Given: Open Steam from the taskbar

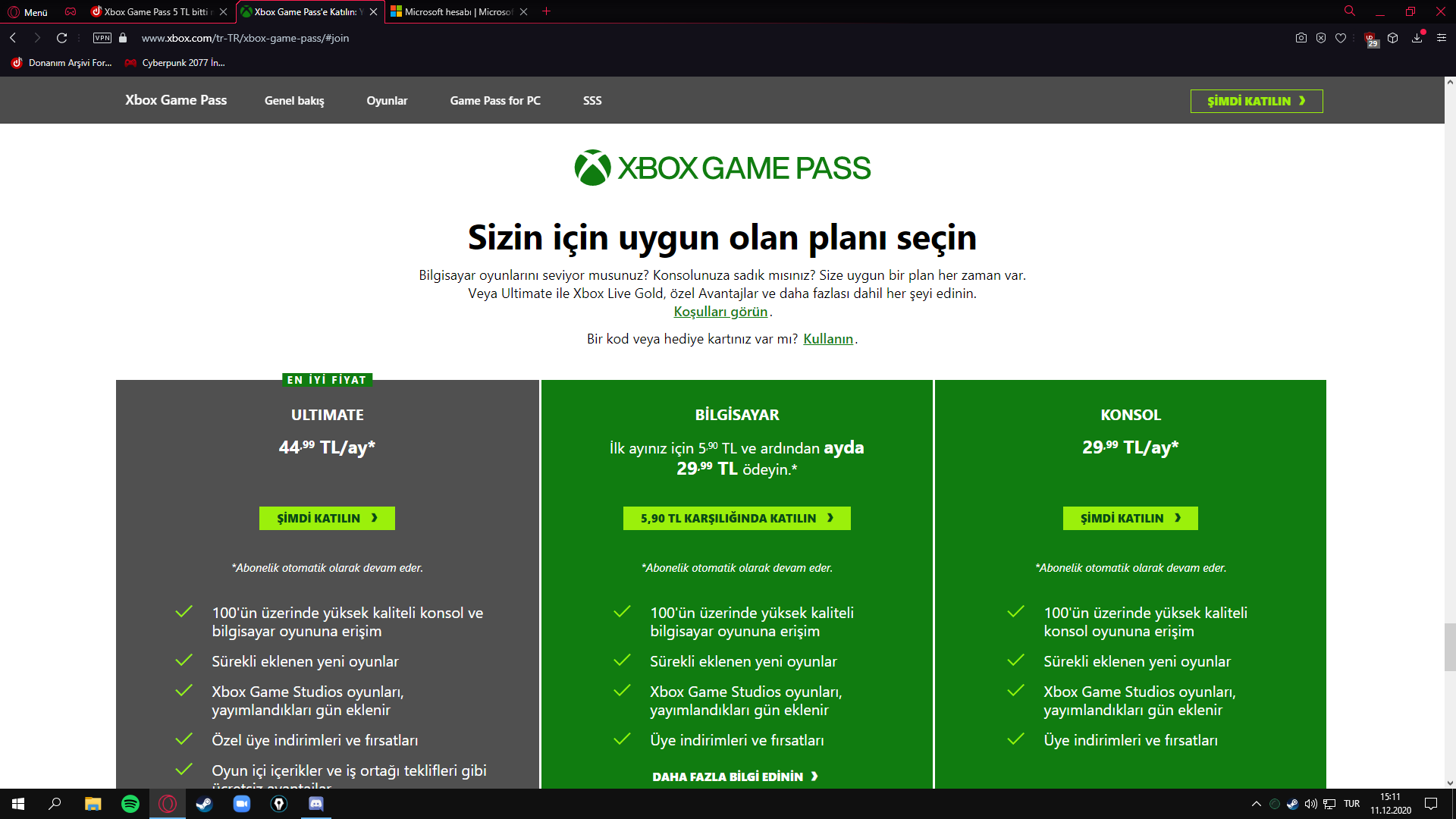Looking at the screenshot, I should click(204, 804).
